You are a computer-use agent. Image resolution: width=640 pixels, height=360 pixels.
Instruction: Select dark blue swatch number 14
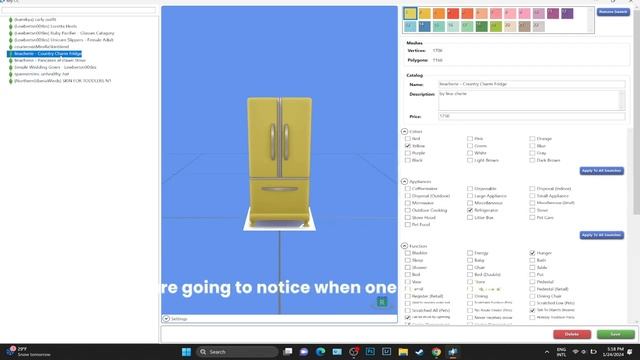424,27
